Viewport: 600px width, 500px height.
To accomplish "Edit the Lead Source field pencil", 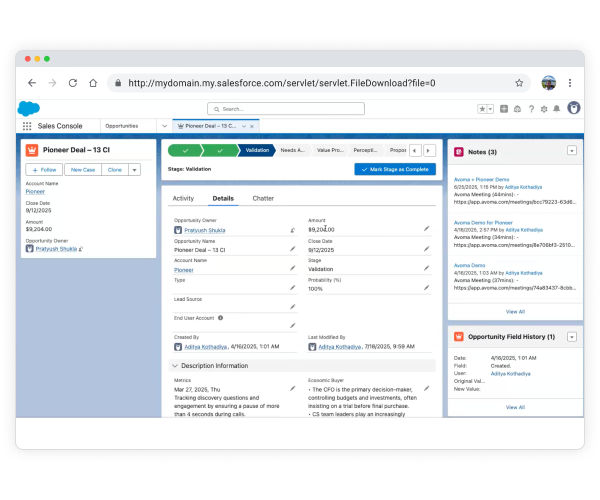I will click(292, 307).
